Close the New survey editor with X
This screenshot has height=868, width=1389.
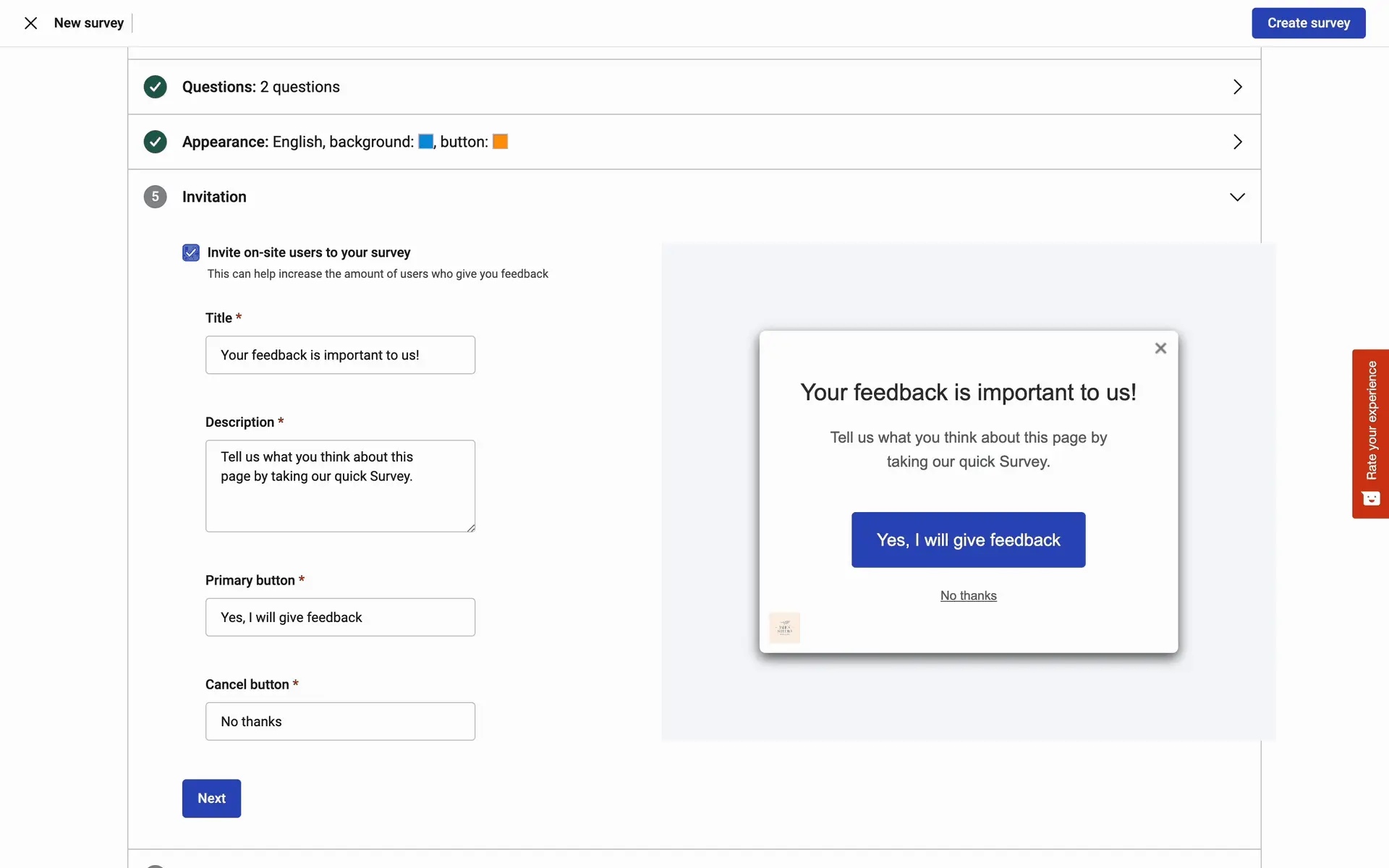pos(30,23)
